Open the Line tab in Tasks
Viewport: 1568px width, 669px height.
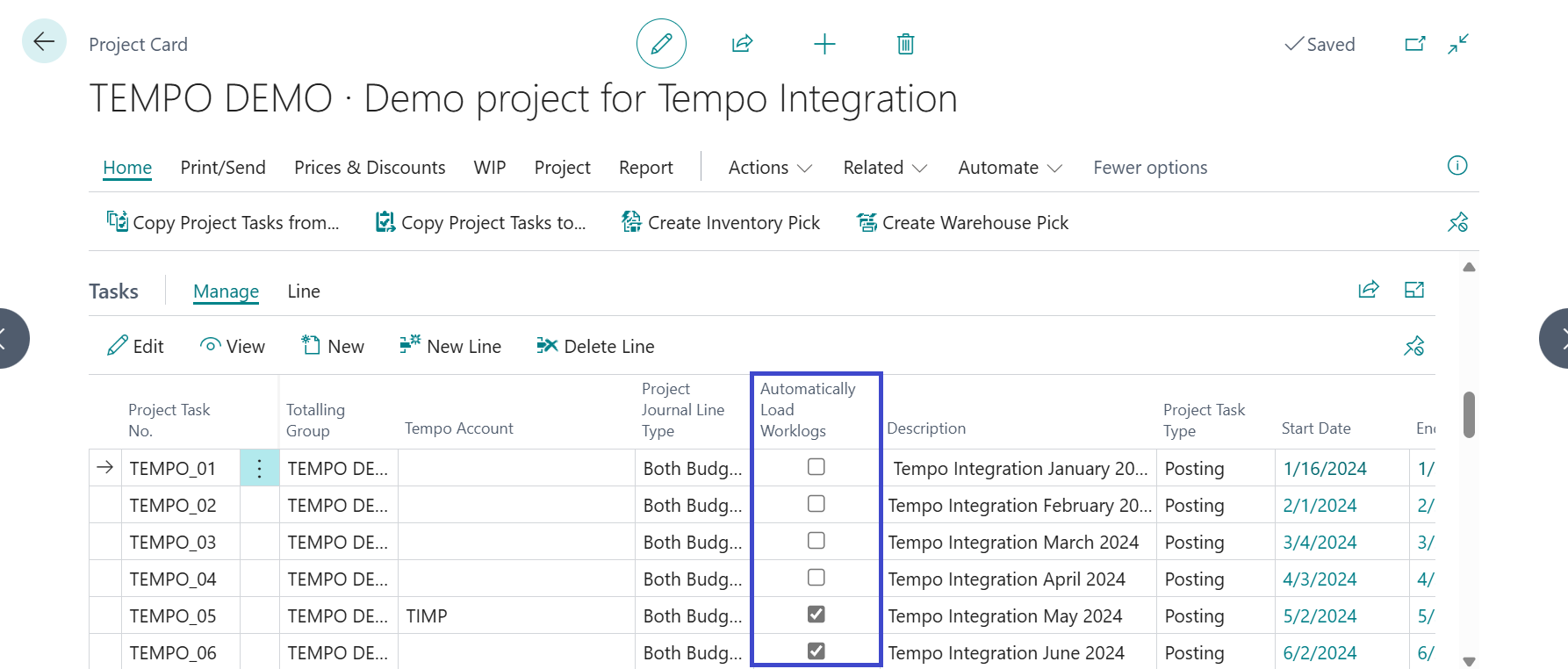(304, 291)
